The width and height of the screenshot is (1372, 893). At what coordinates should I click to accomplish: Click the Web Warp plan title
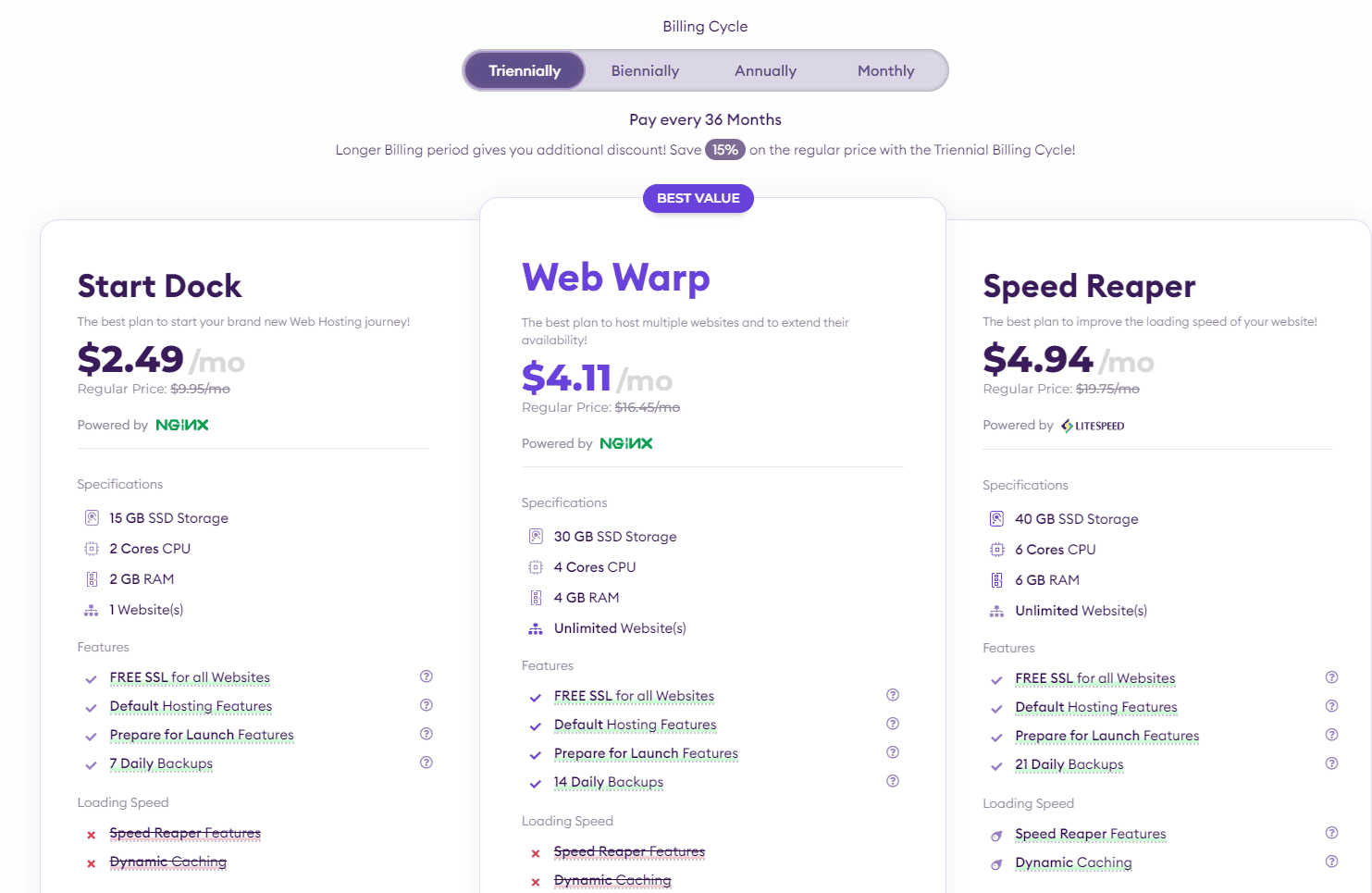tap(616, 278)
